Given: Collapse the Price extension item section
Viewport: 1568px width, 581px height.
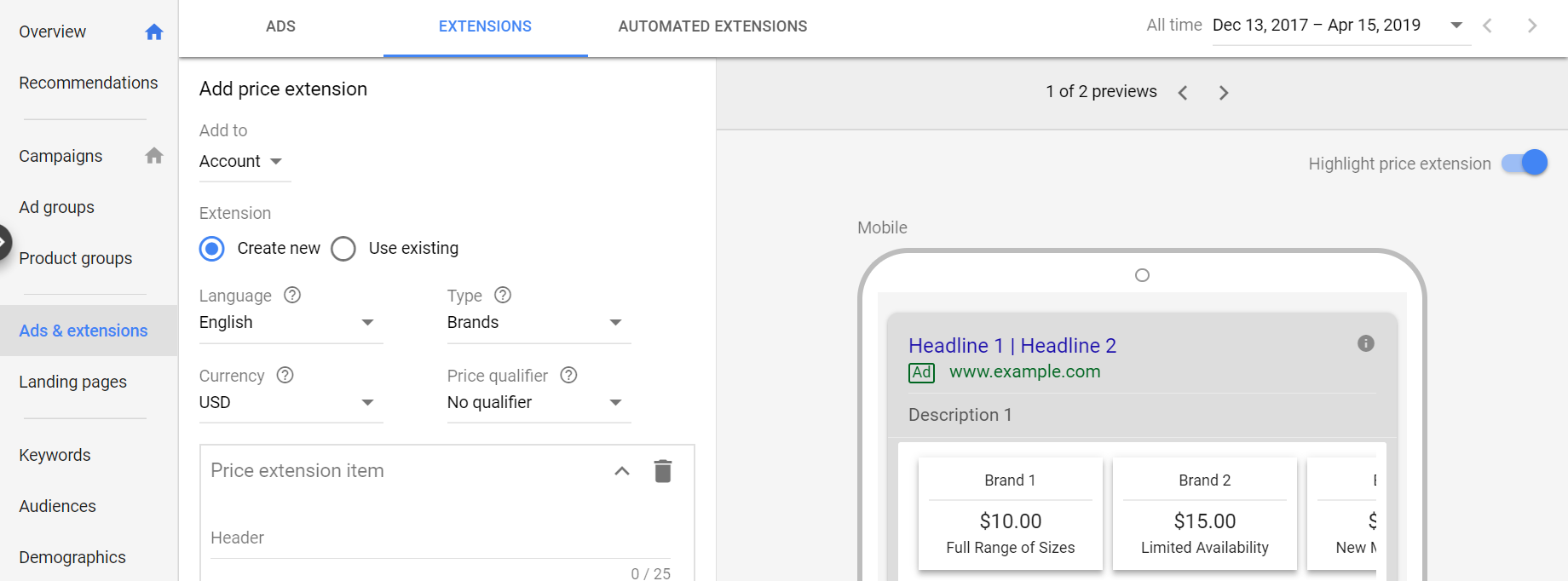Looking at the screenshot, I should pos(622,471).
